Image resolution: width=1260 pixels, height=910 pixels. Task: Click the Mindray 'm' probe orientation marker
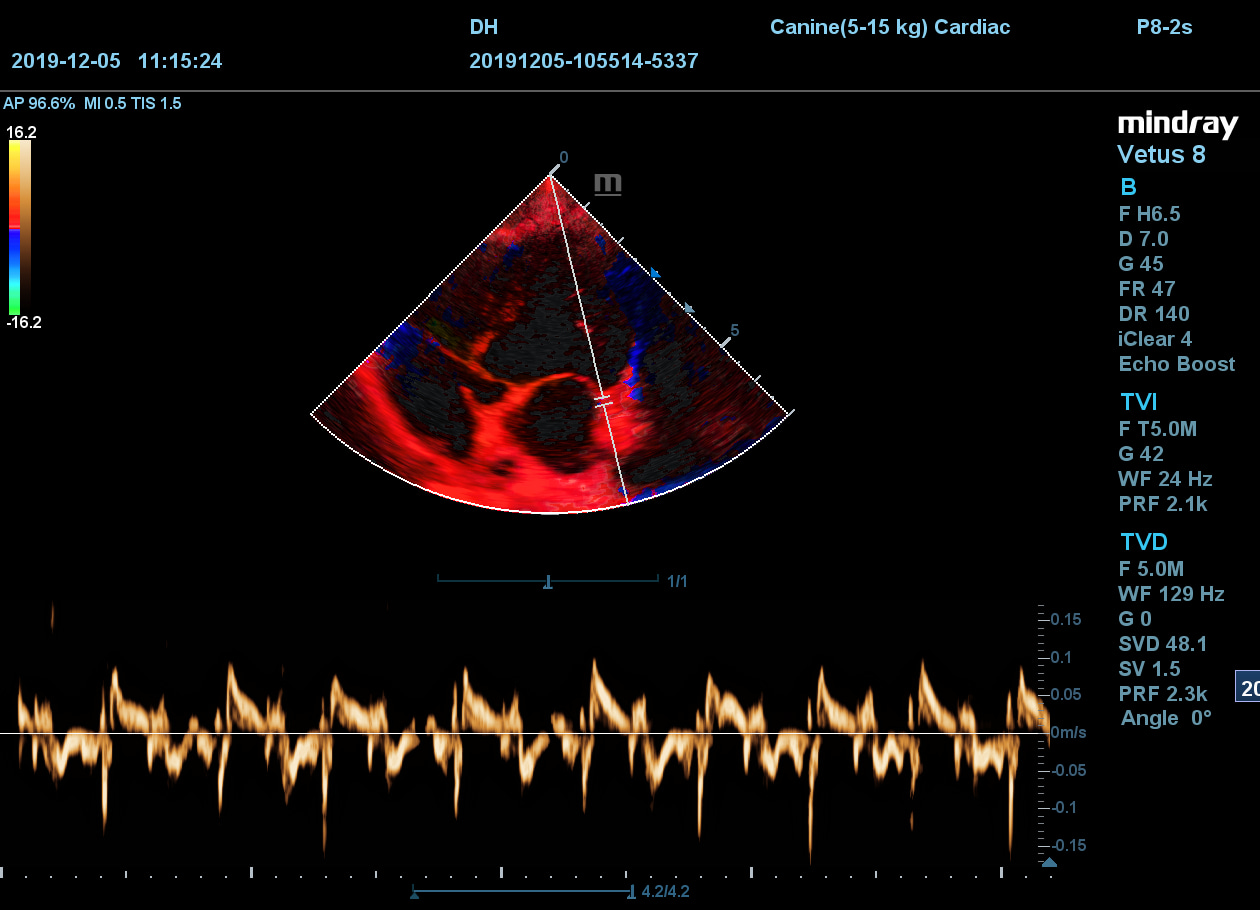[607, 184]
